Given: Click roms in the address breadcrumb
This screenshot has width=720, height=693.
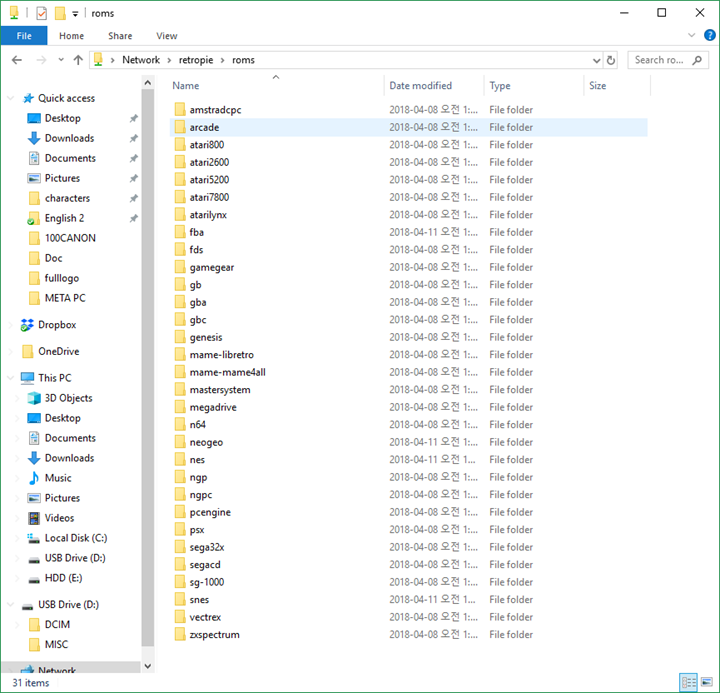Looking at the screenshot, I should point(243,60).
